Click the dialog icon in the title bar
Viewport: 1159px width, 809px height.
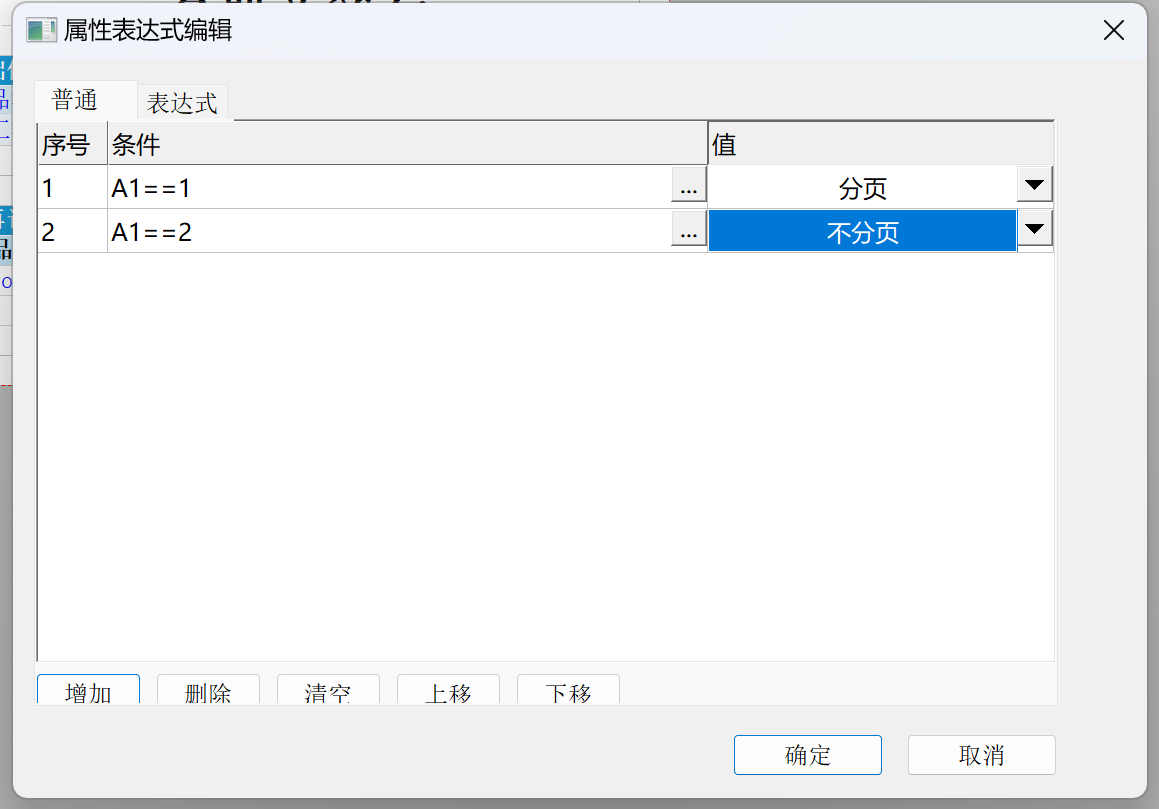pyautogui.click(x=41, y=30)
